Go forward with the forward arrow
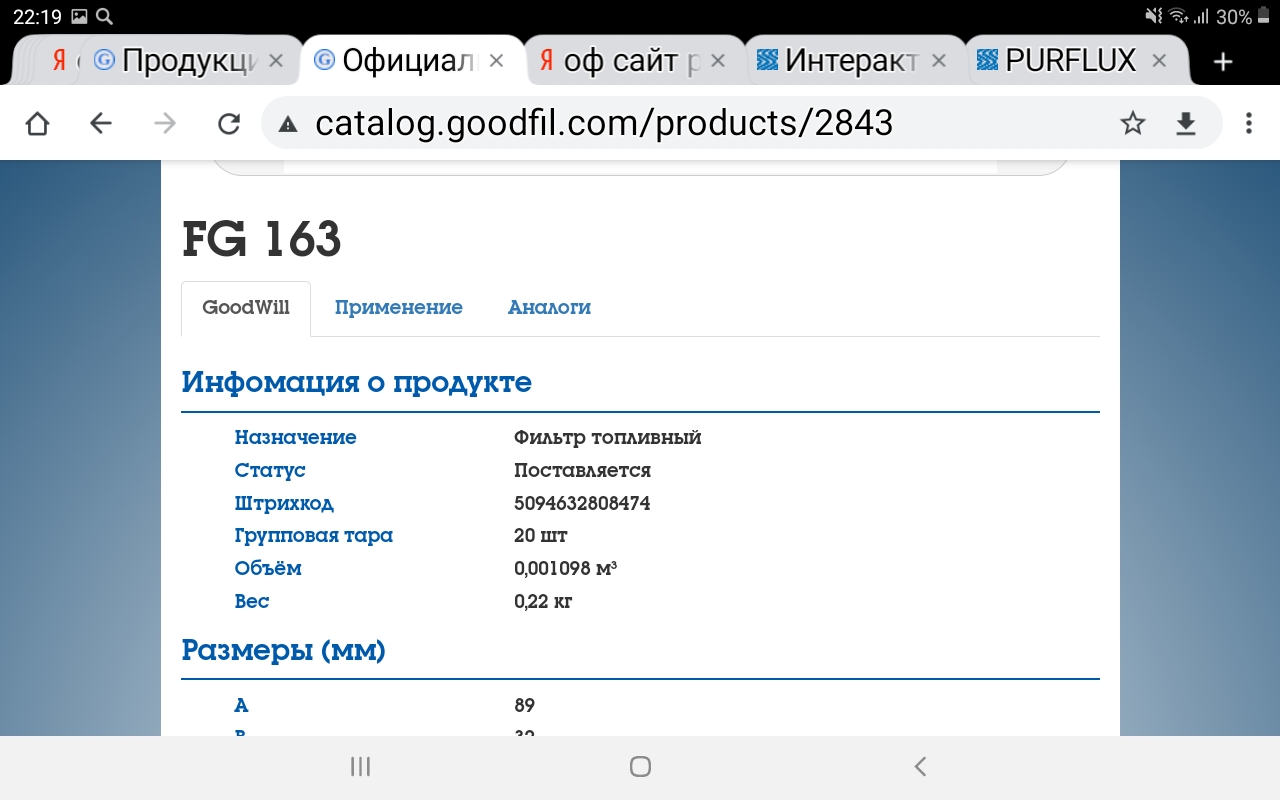 coord(165,123)
